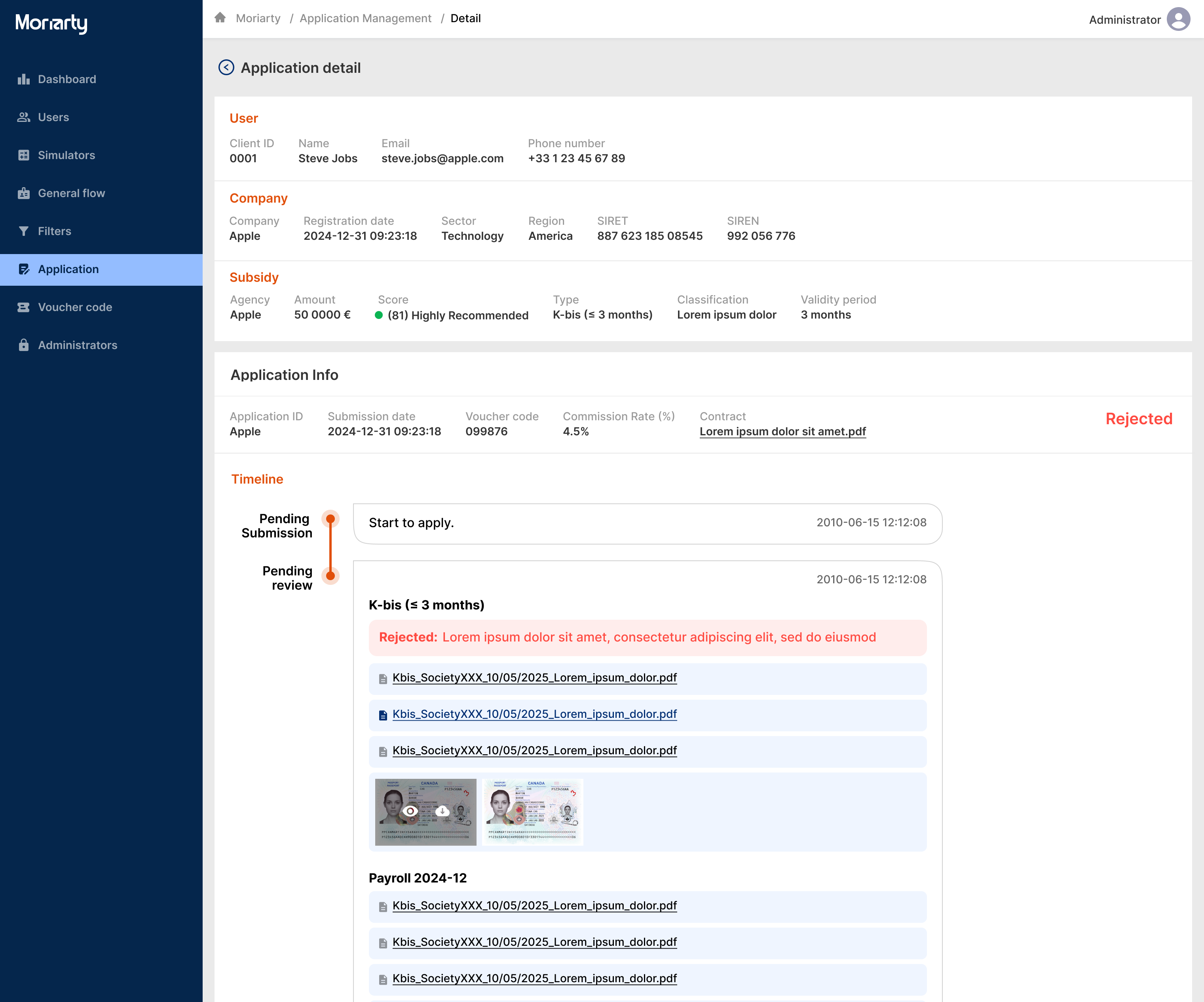The width and height of the screenshot is (1204, 1002).
Task: Navigate to Application Management breadcrumb
Action: coord(365,18)
